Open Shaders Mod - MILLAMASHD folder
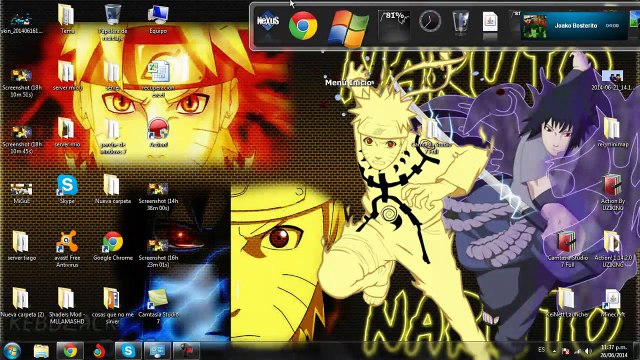 click(x=67, y=305)
